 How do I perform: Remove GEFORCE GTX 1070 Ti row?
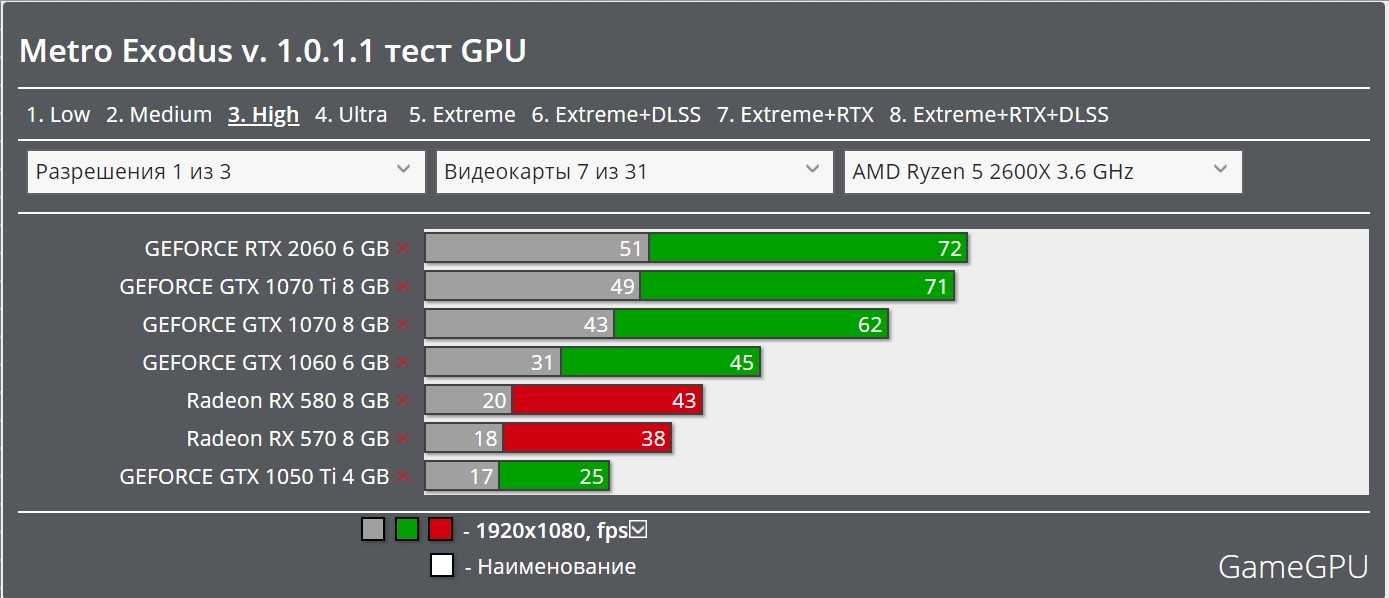[402, 287]
